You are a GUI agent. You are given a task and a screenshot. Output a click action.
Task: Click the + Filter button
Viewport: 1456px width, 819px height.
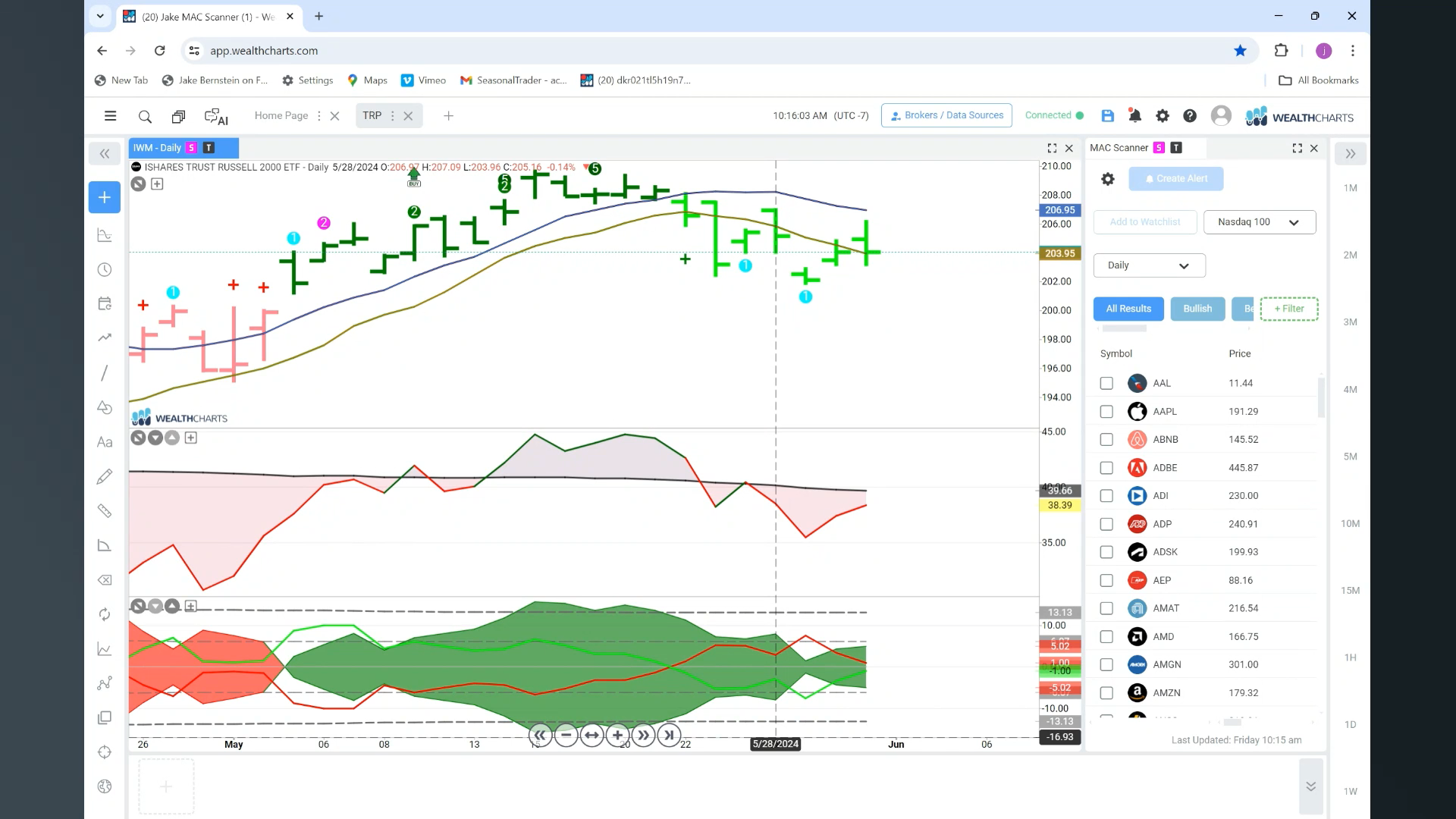[1289, 309]
